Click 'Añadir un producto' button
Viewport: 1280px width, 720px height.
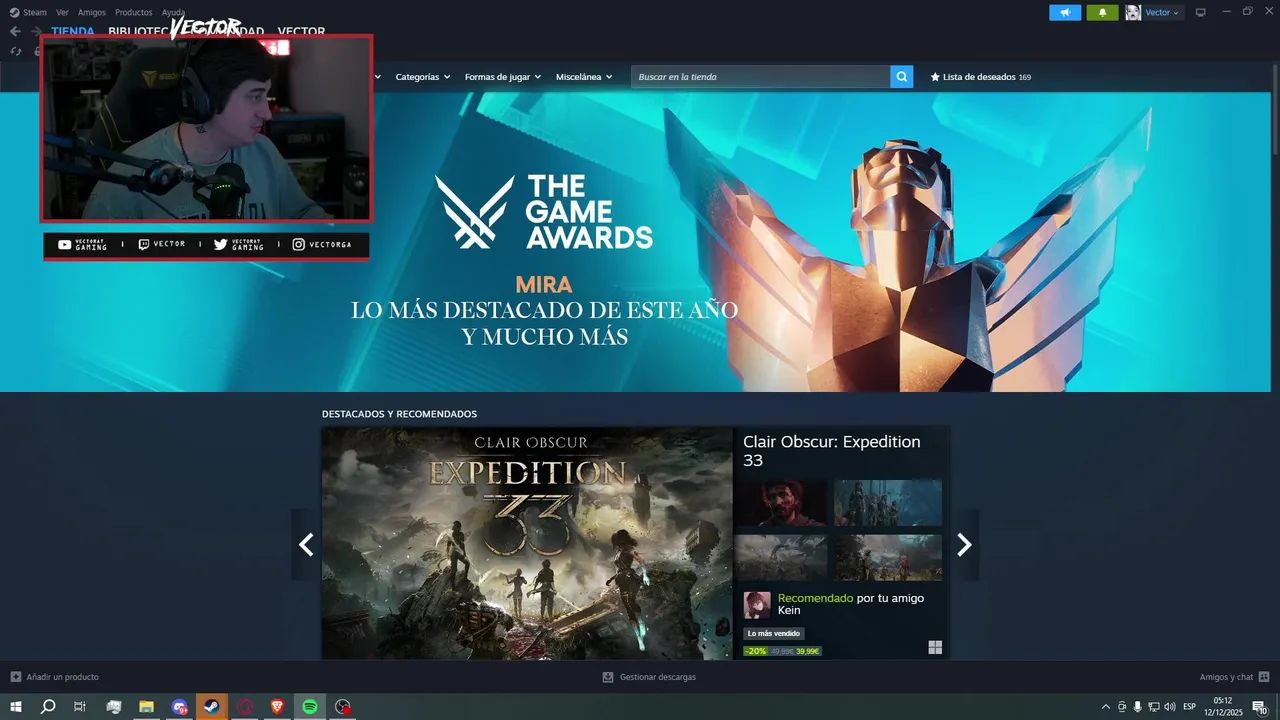[x=55, y=677]
